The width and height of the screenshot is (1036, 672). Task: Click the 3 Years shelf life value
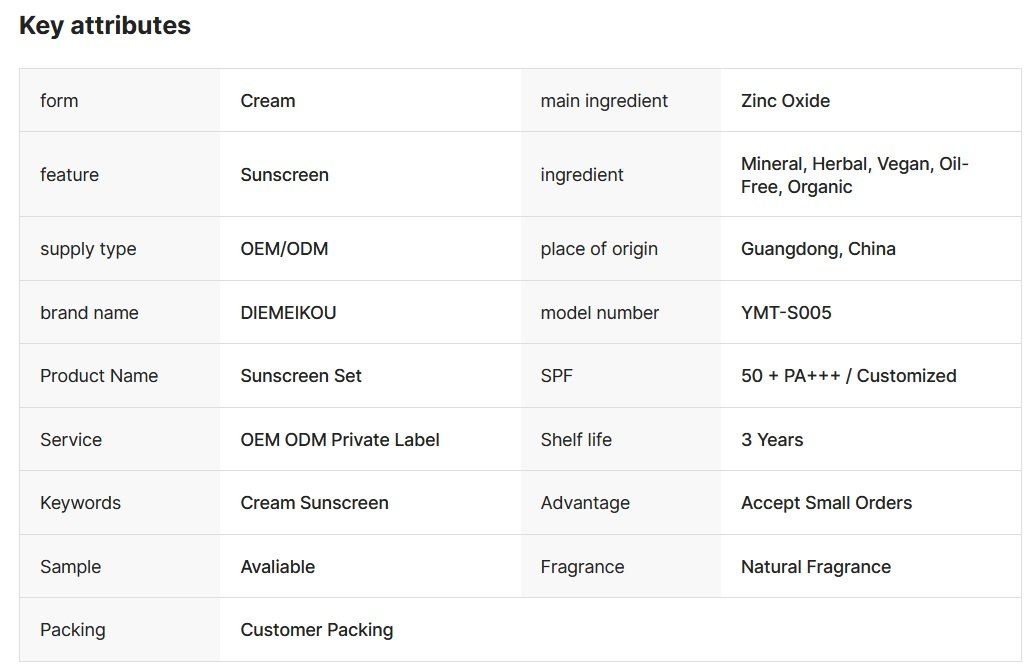coord(772,440)
